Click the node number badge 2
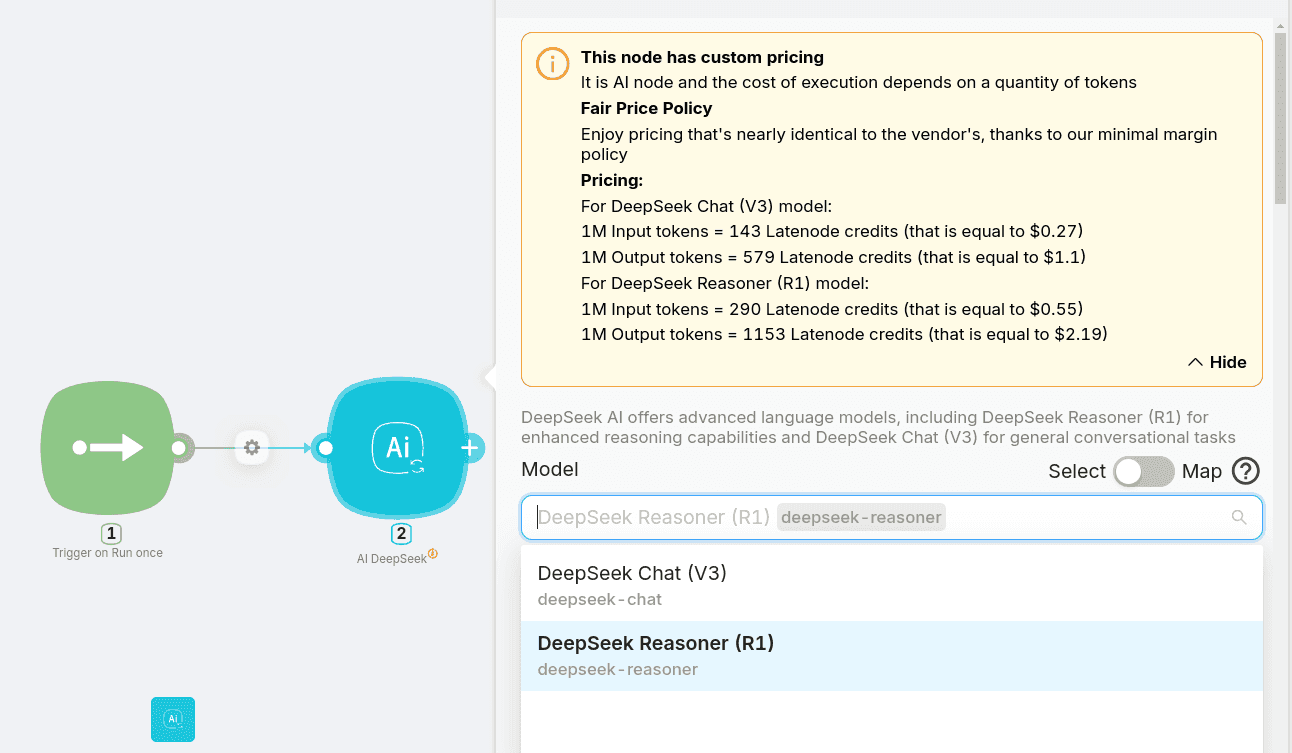 tap(400, 534)
